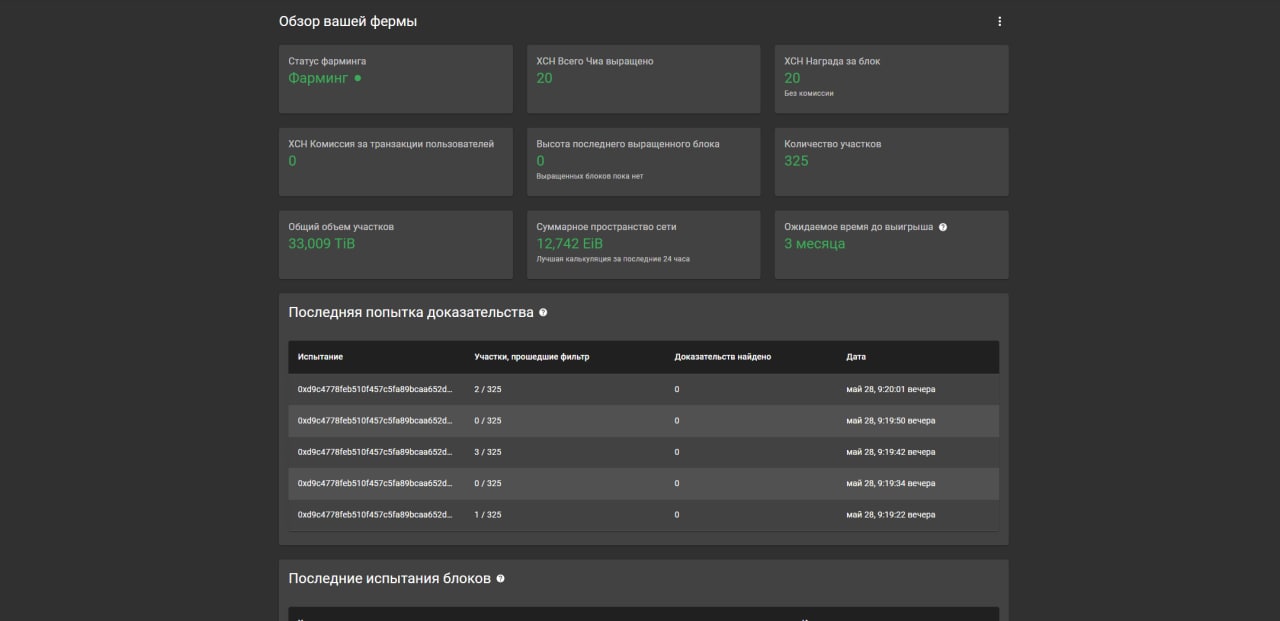The height and width of the screenshot is (621, 1280).
Task: Click the Фарминг status text
Action: point(318,78)
